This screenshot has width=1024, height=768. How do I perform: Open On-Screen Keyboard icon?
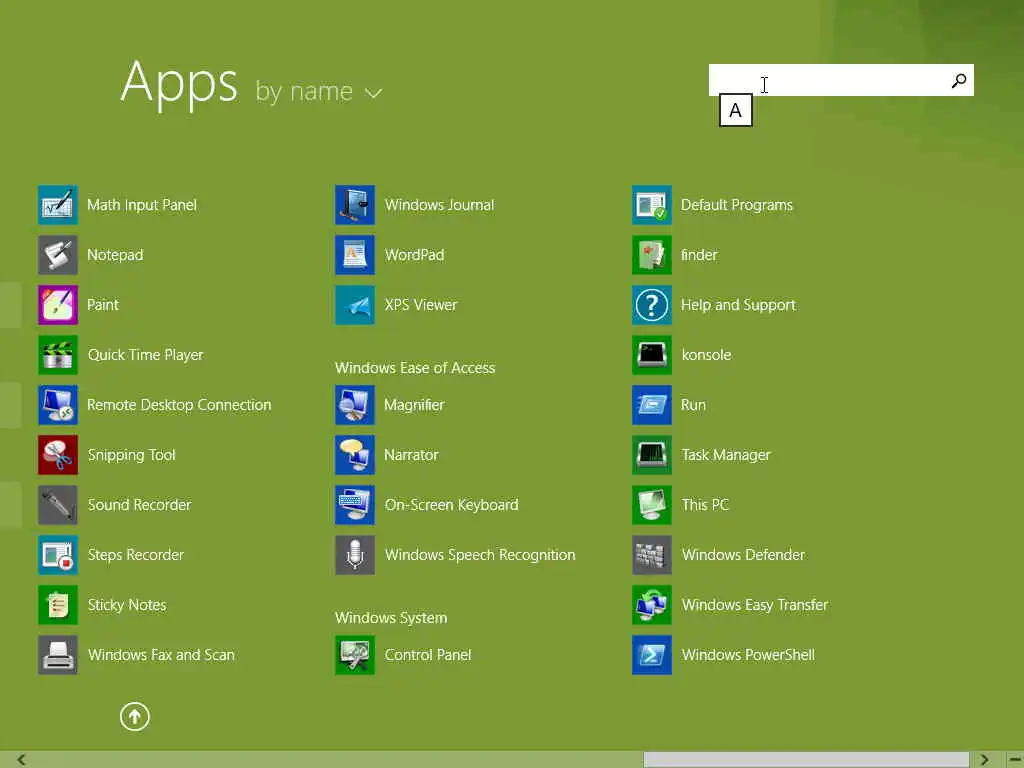pyautogui.click(x=355, y=505)
